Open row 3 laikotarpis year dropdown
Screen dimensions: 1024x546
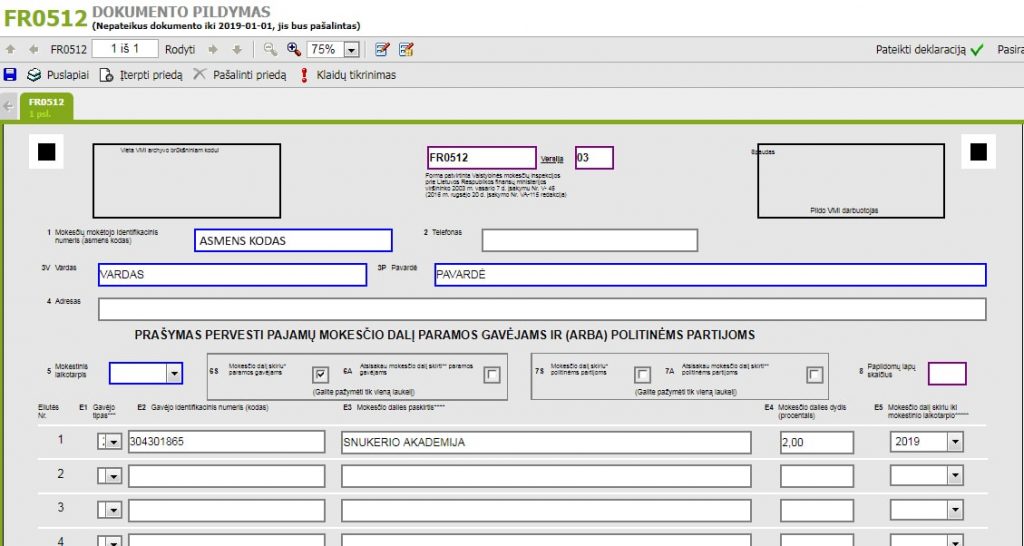(x=955, y=510)
